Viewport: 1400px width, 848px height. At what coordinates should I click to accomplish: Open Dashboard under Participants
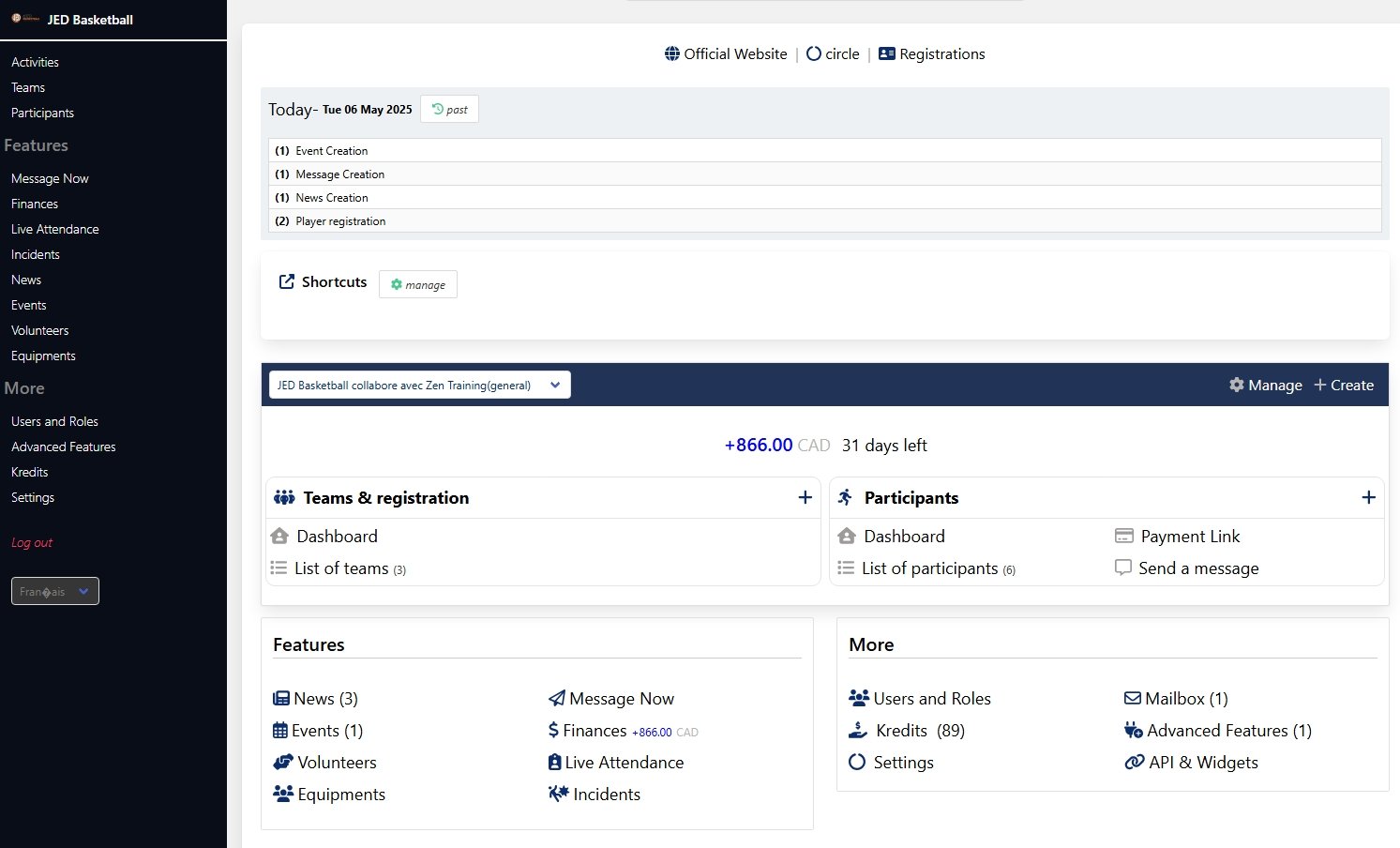click(904, 536)
